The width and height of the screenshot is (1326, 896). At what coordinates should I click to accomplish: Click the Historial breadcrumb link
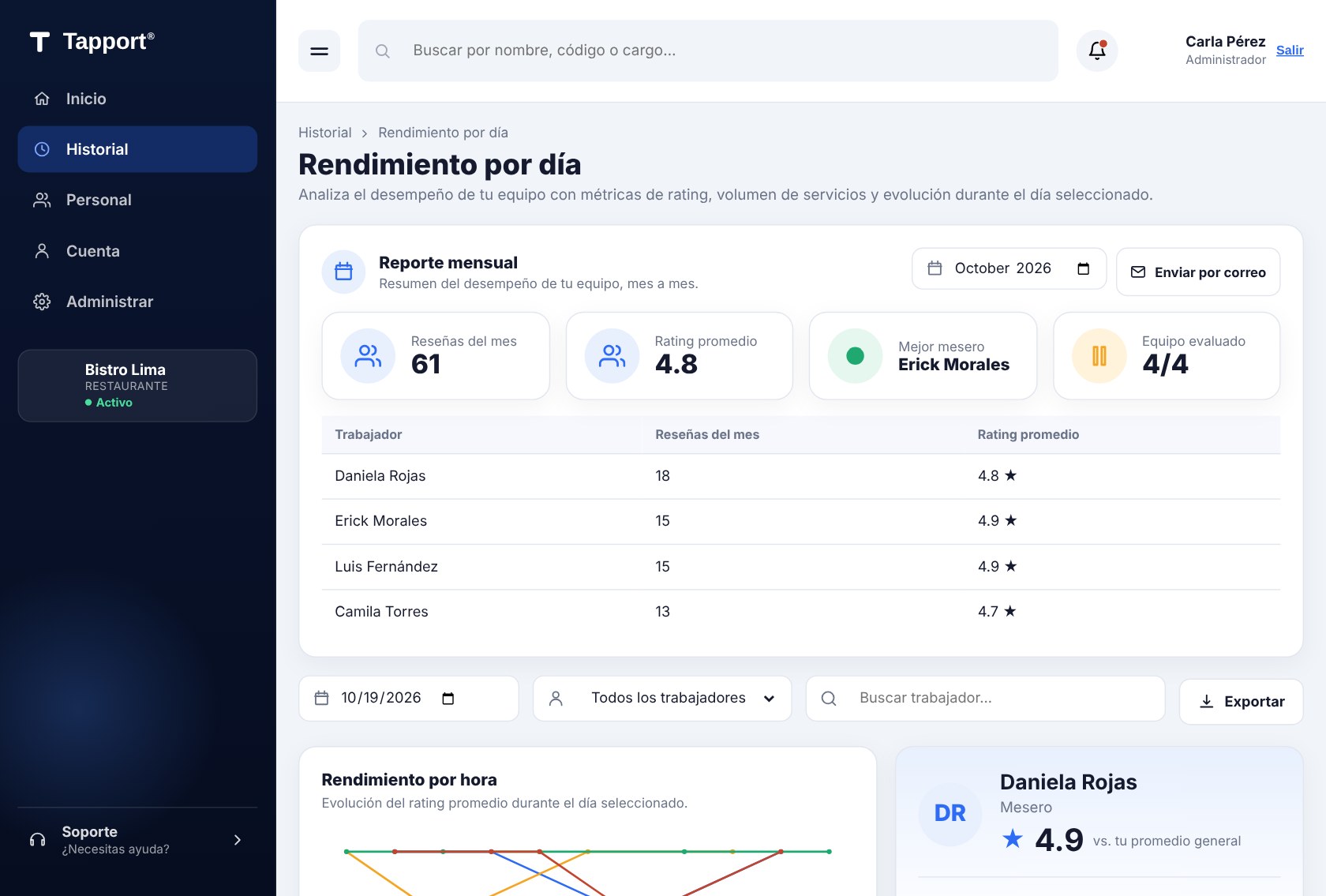point(325,133)
